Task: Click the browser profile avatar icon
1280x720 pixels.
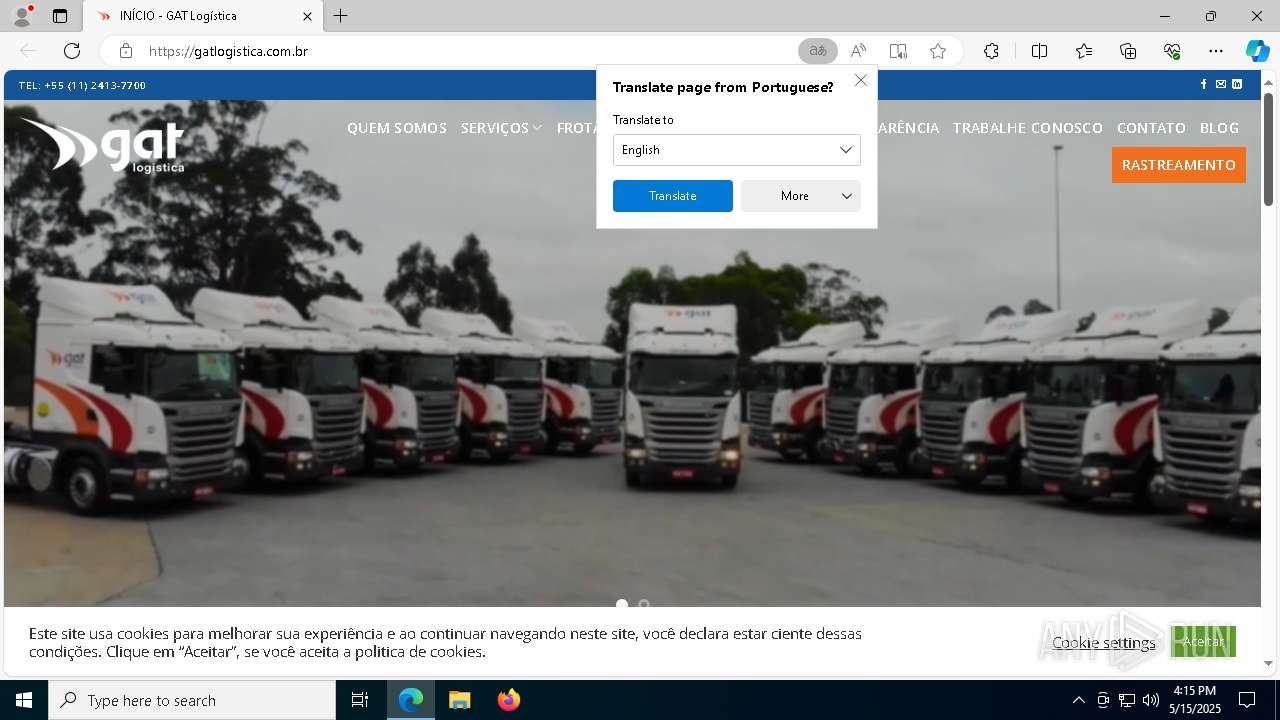Action: [22, 16]
